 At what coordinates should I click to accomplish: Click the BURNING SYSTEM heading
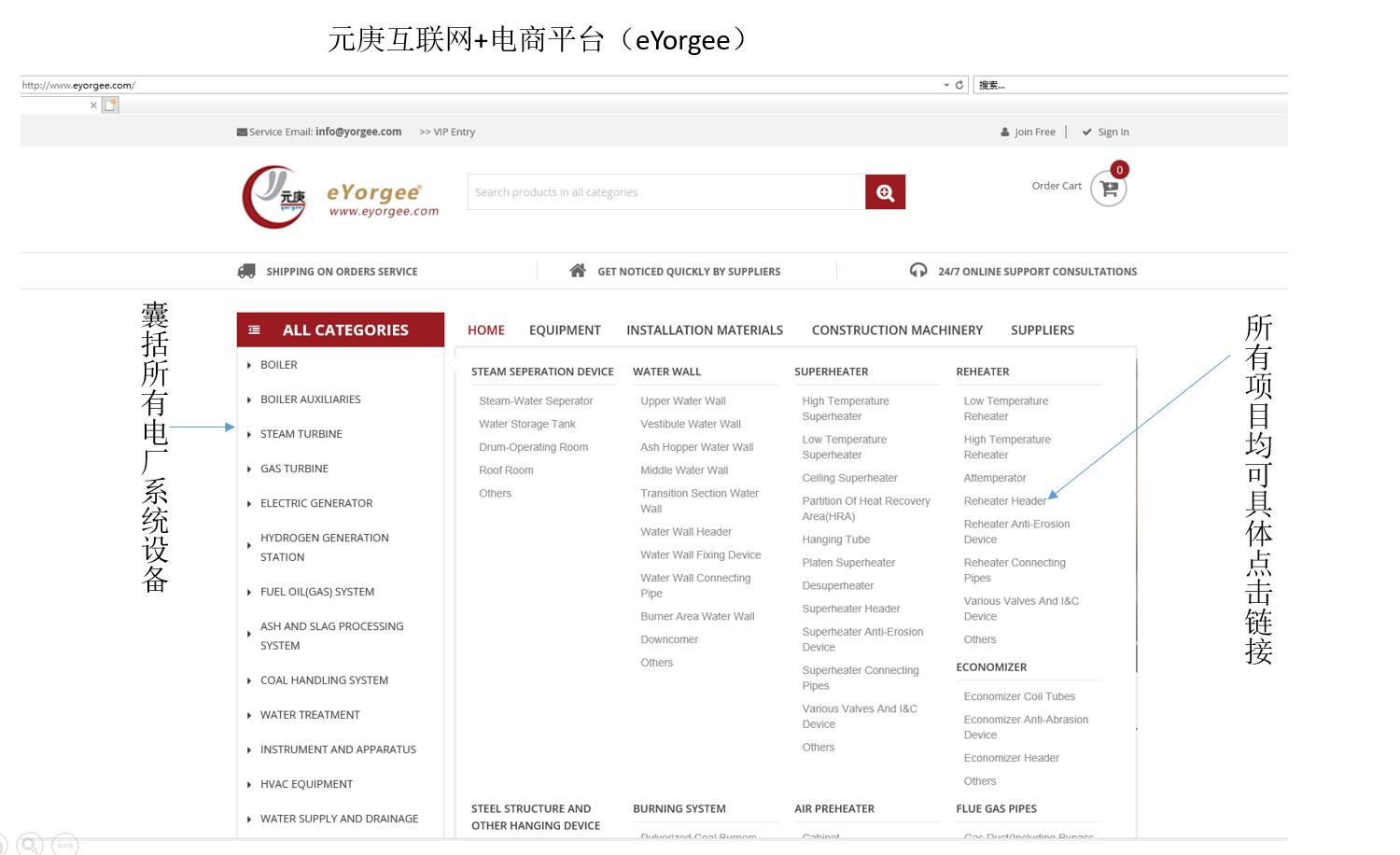click(x=679, y=809)
